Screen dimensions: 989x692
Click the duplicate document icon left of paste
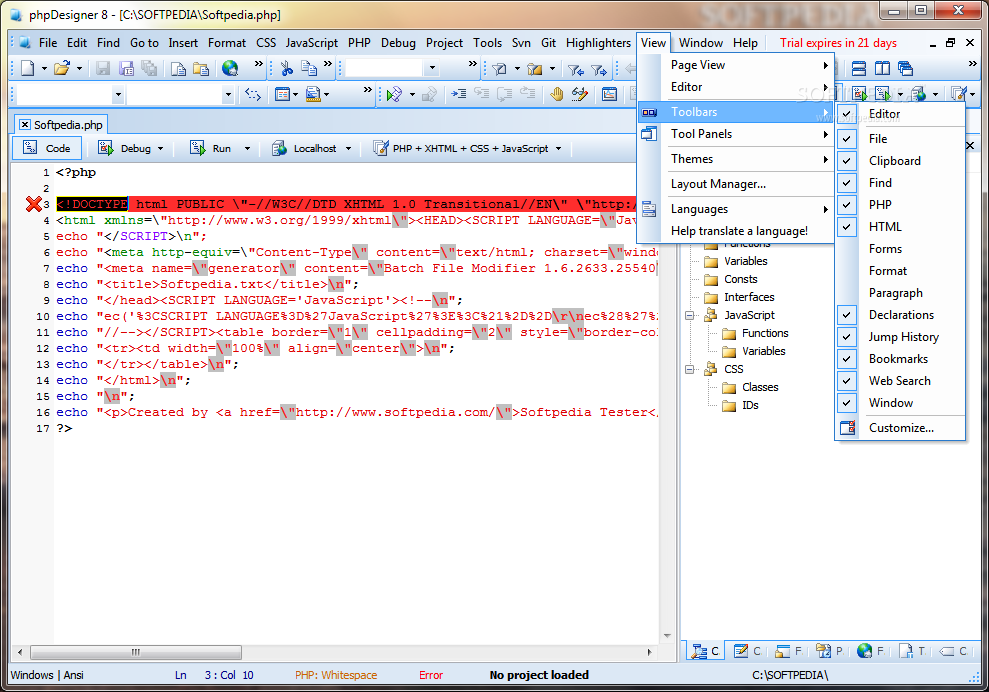178,68
